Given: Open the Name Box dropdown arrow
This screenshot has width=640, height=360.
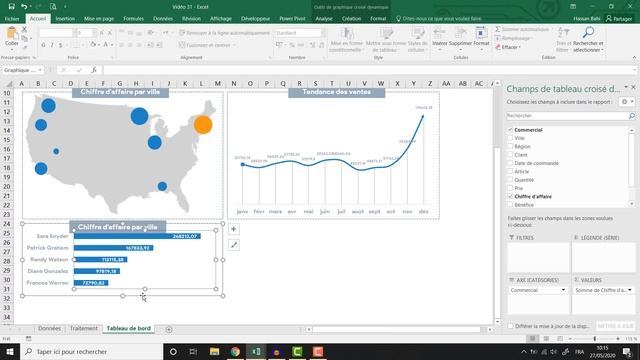Looking at the screenshot, I should (x=40, y=70).
